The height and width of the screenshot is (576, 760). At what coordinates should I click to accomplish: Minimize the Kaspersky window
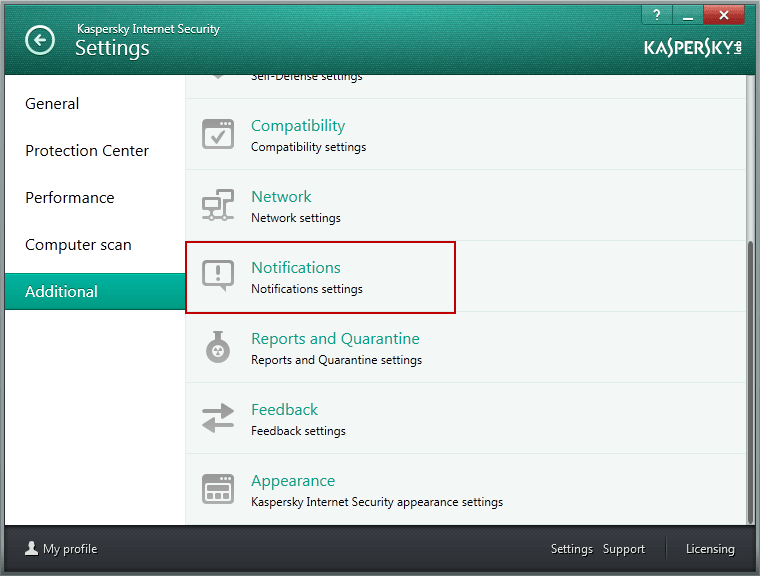[688, 15]
